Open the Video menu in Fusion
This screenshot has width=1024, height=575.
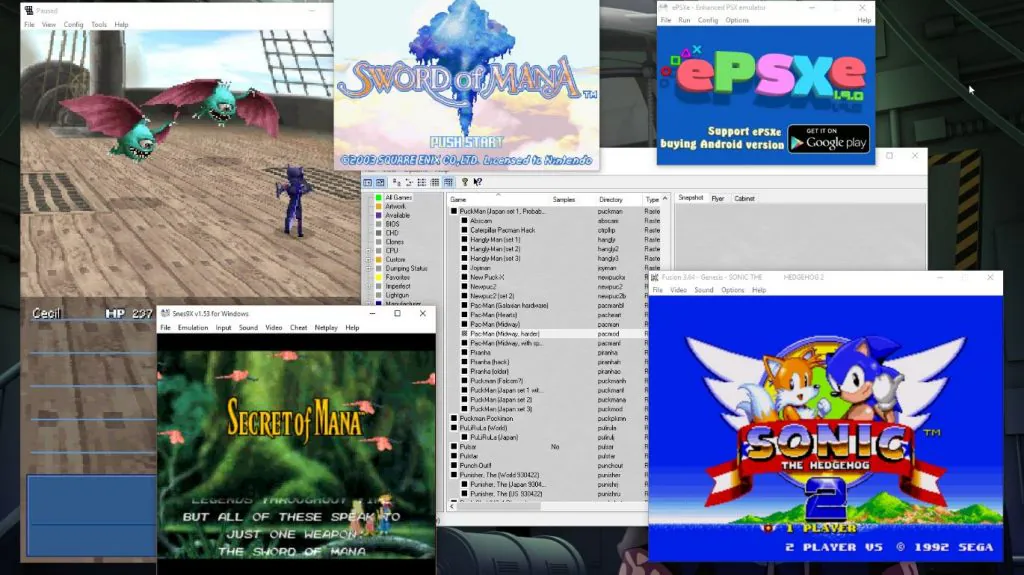678,290
